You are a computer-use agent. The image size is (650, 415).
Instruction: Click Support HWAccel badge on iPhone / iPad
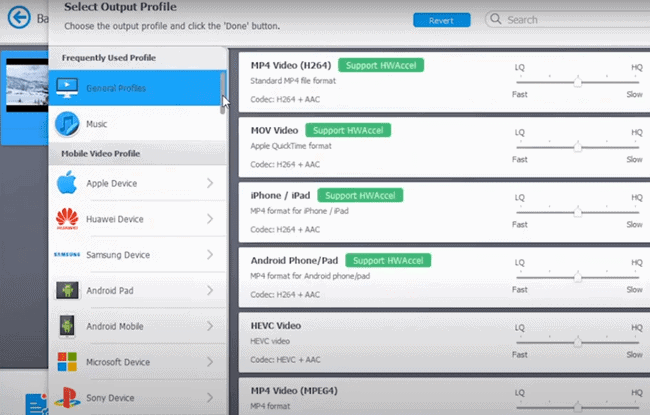[x=360, y=195]
